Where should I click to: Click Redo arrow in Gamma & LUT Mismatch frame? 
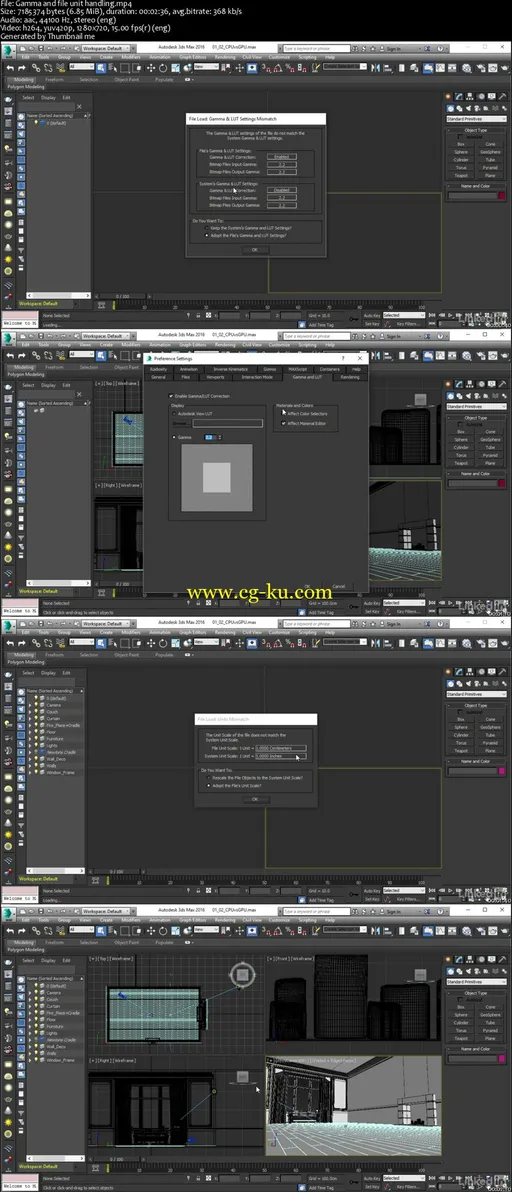(21, 68)
